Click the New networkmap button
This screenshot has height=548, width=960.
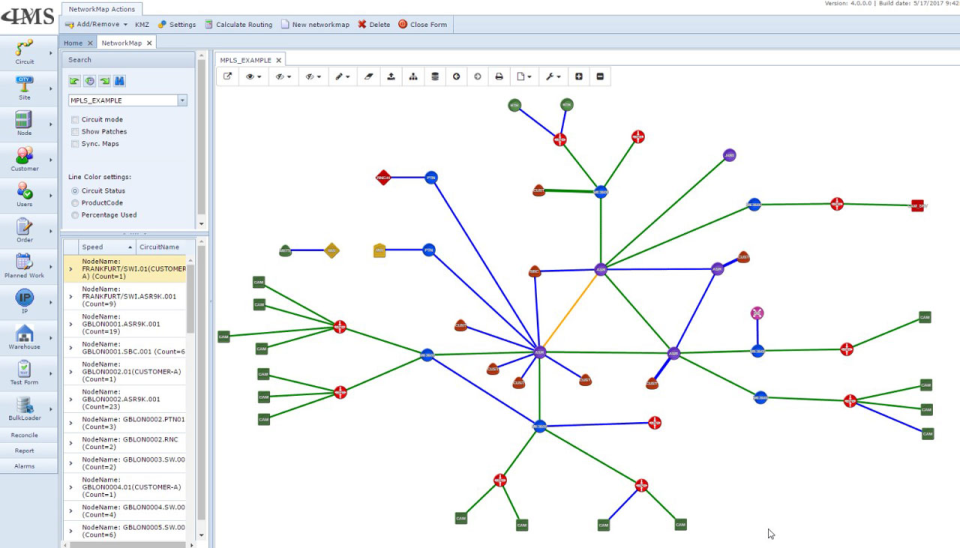point(315,24)
